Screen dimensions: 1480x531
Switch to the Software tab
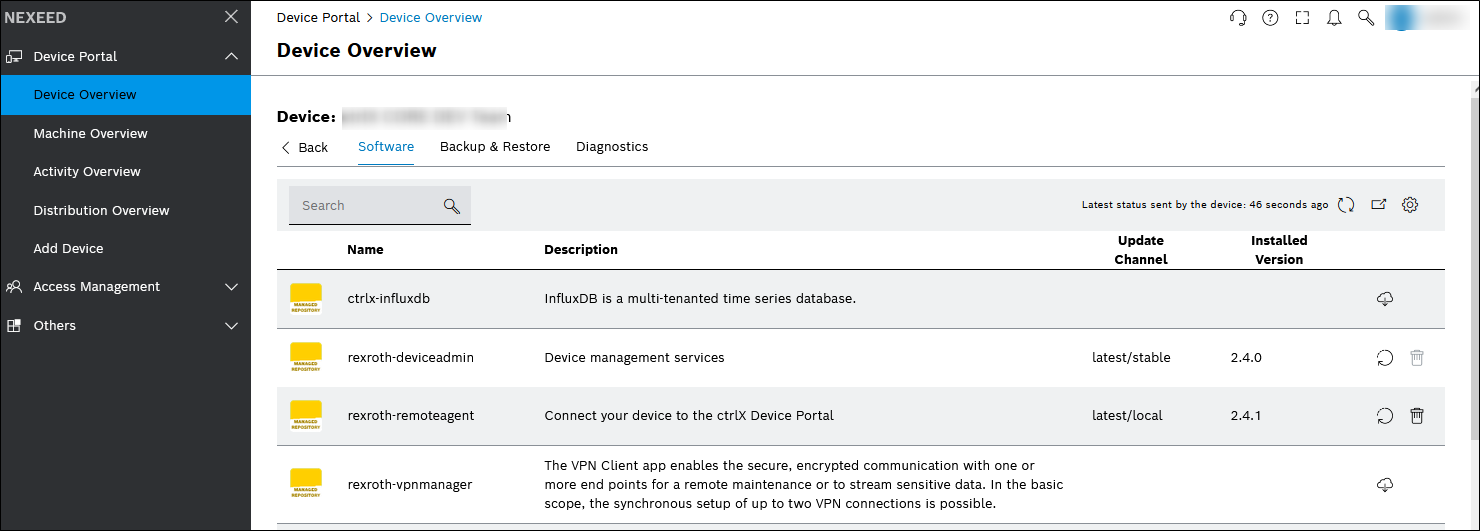(386, 147)
